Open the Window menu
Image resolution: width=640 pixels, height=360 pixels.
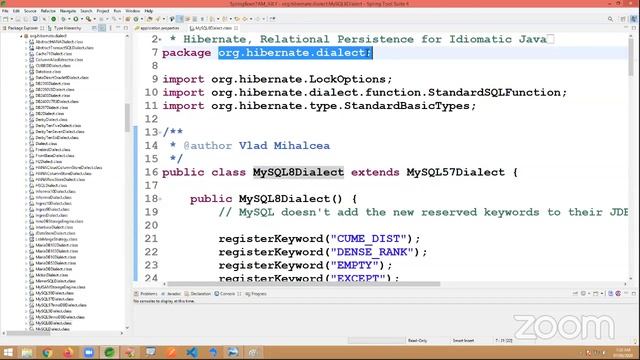[x=132, y=11]
